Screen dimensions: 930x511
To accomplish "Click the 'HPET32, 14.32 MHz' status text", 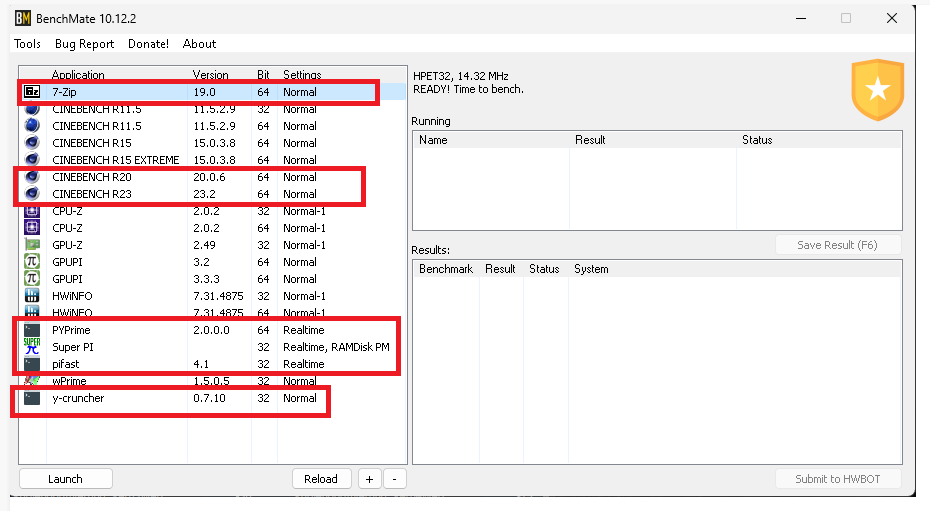I will 460,76.
